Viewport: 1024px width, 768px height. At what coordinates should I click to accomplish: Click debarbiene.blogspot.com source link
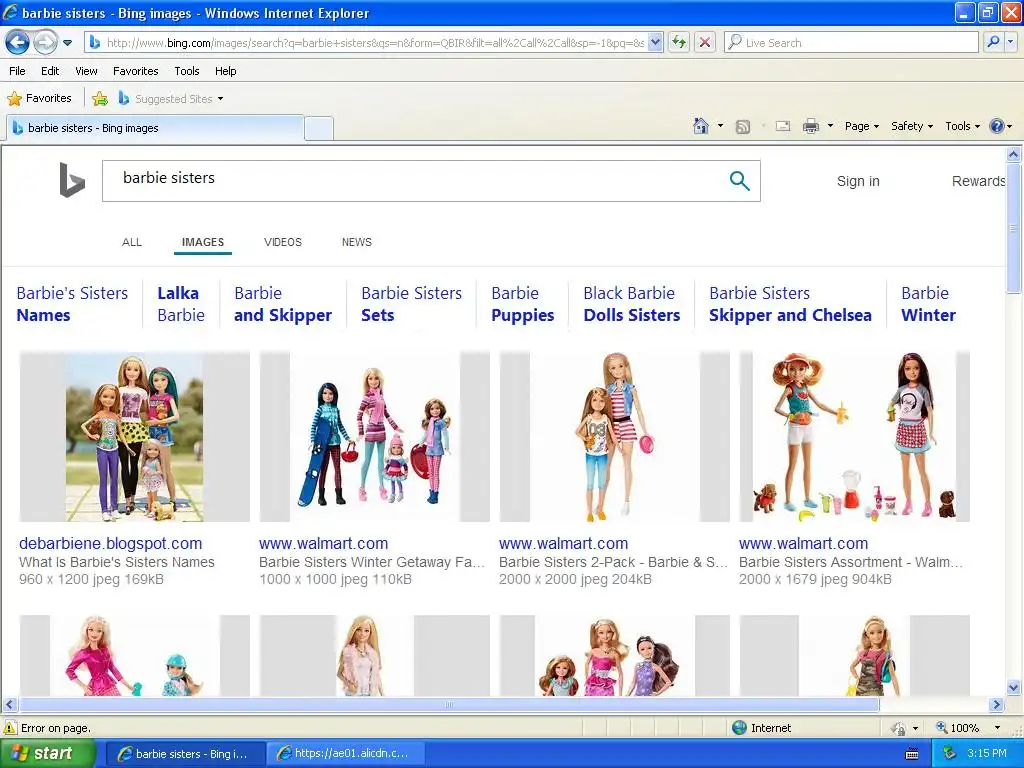pos(110,543)
